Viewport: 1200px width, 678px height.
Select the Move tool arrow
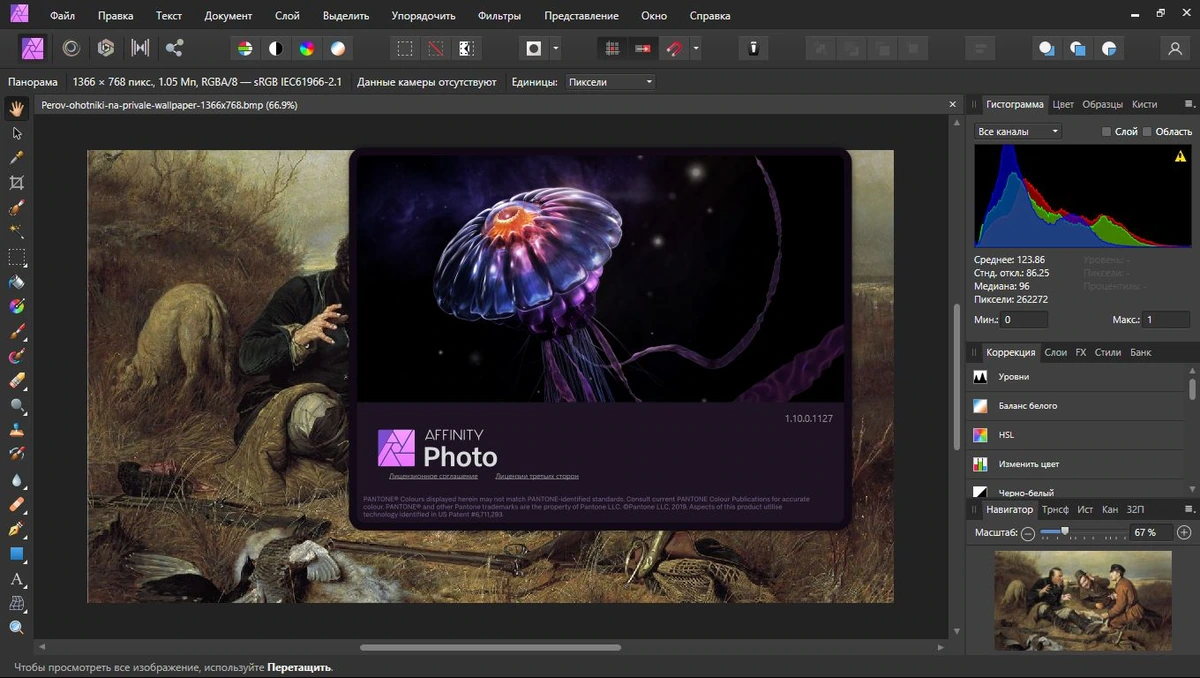[x=17, y=133]
